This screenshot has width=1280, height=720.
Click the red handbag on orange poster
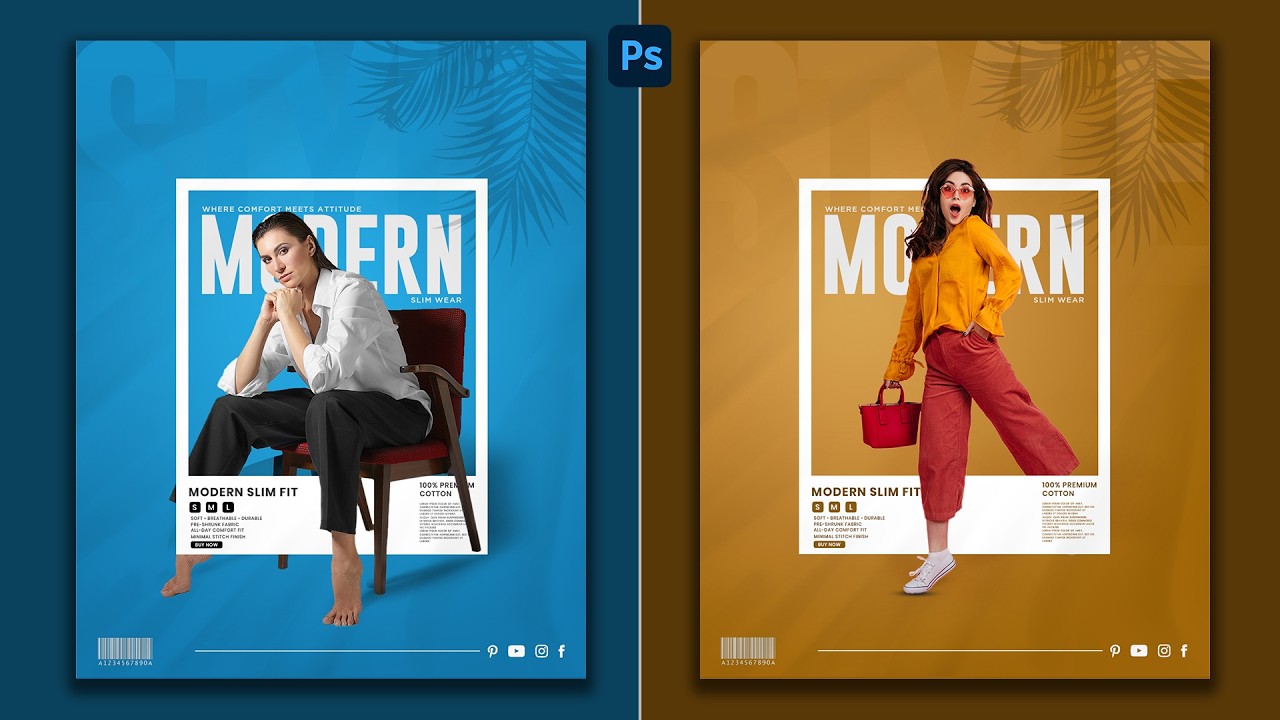[x=890, y=414]
